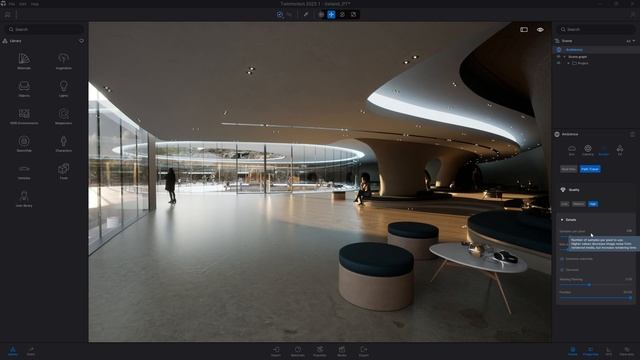
Task: Click the Export icon in bottom dock
Action: [x=363, y=351]
